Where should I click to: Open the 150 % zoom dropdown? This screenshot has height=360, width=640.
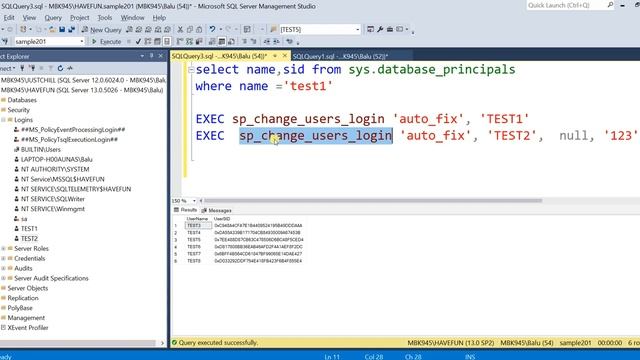(194, 201)
